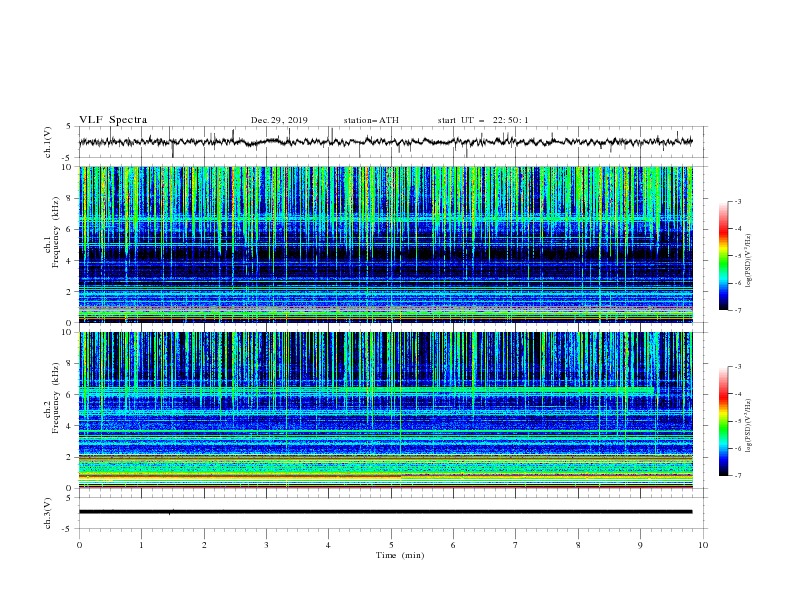Click the "-7" tick on ch.2 colorbar
792x612 pixels.
pyautogui.click(x=737, y=476)
